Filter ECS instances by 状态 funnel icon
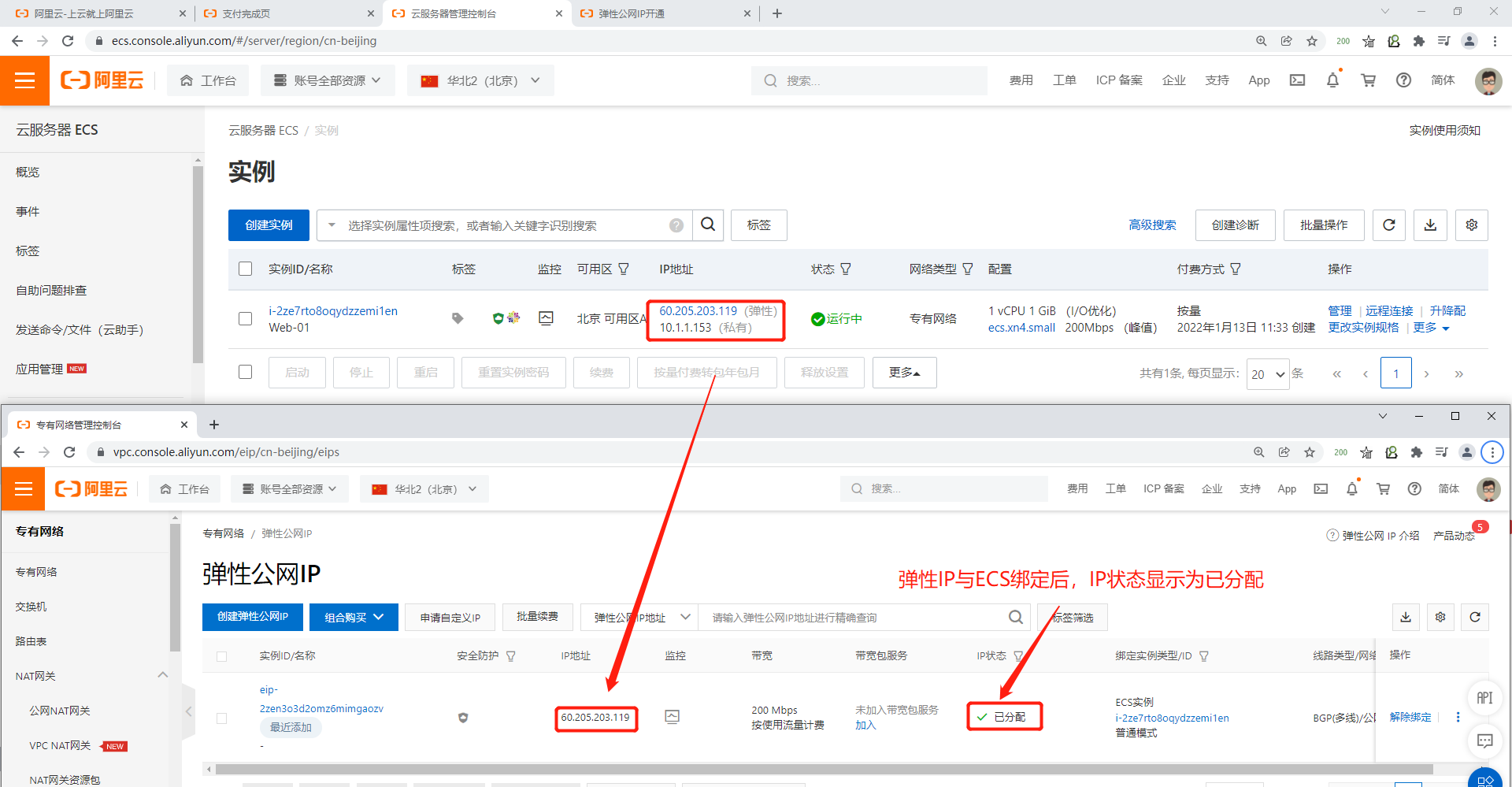The height and width of the screenshot is (787, 1512). pos(846,269)
